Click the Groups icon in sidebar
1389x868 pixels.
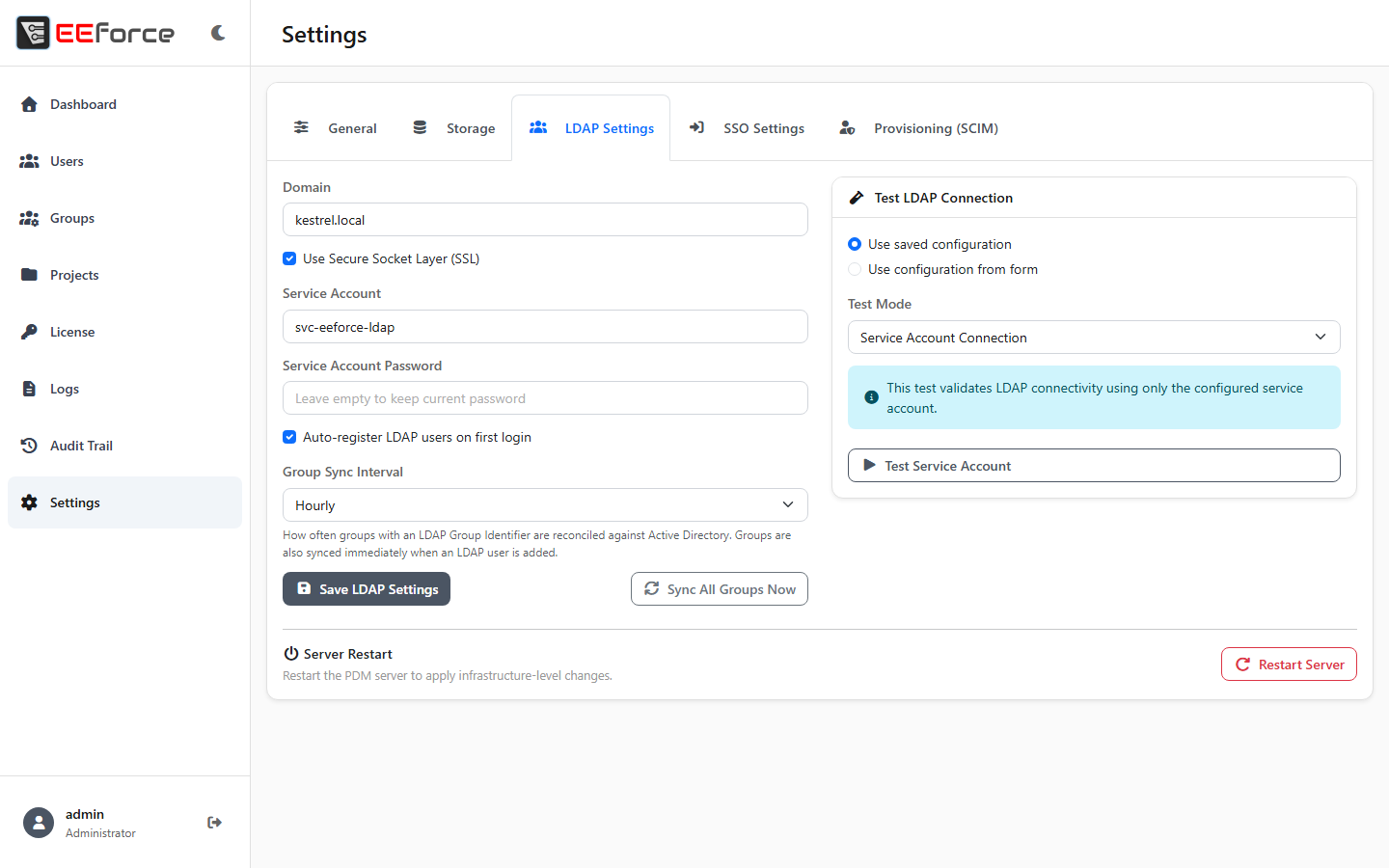(29, 218)
